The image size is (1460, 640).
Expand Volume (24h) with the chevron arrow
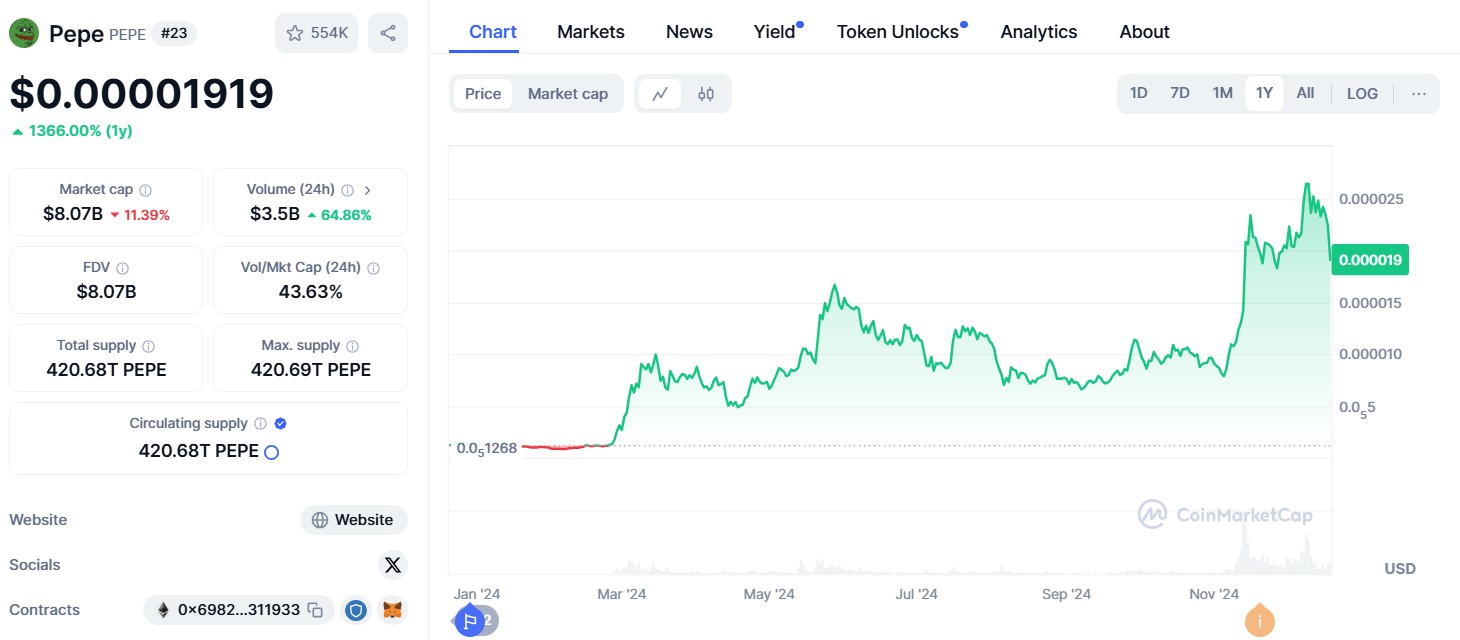coord(368,190)
